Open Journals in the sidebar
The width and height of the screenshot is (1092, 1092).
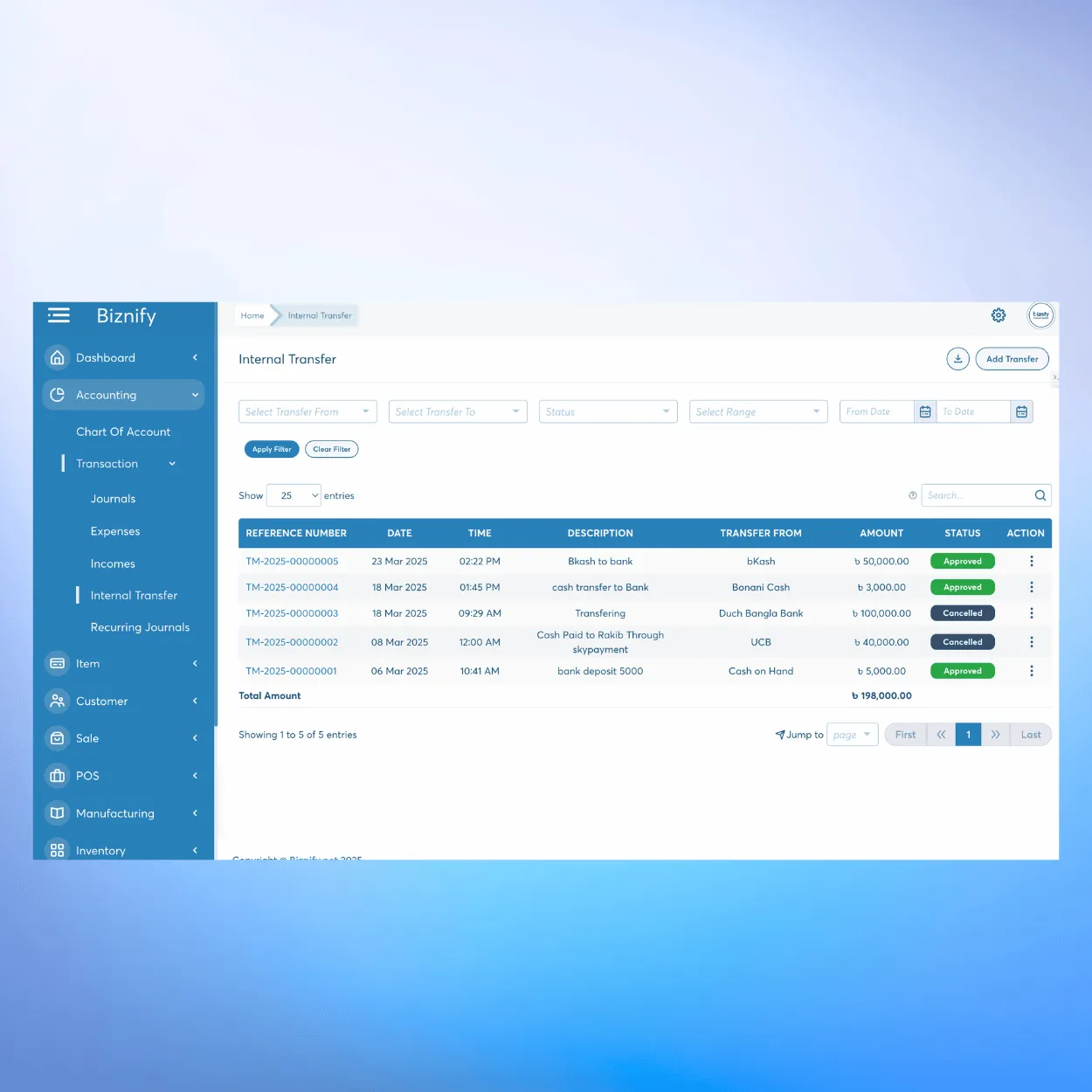[x=113, y=499]
